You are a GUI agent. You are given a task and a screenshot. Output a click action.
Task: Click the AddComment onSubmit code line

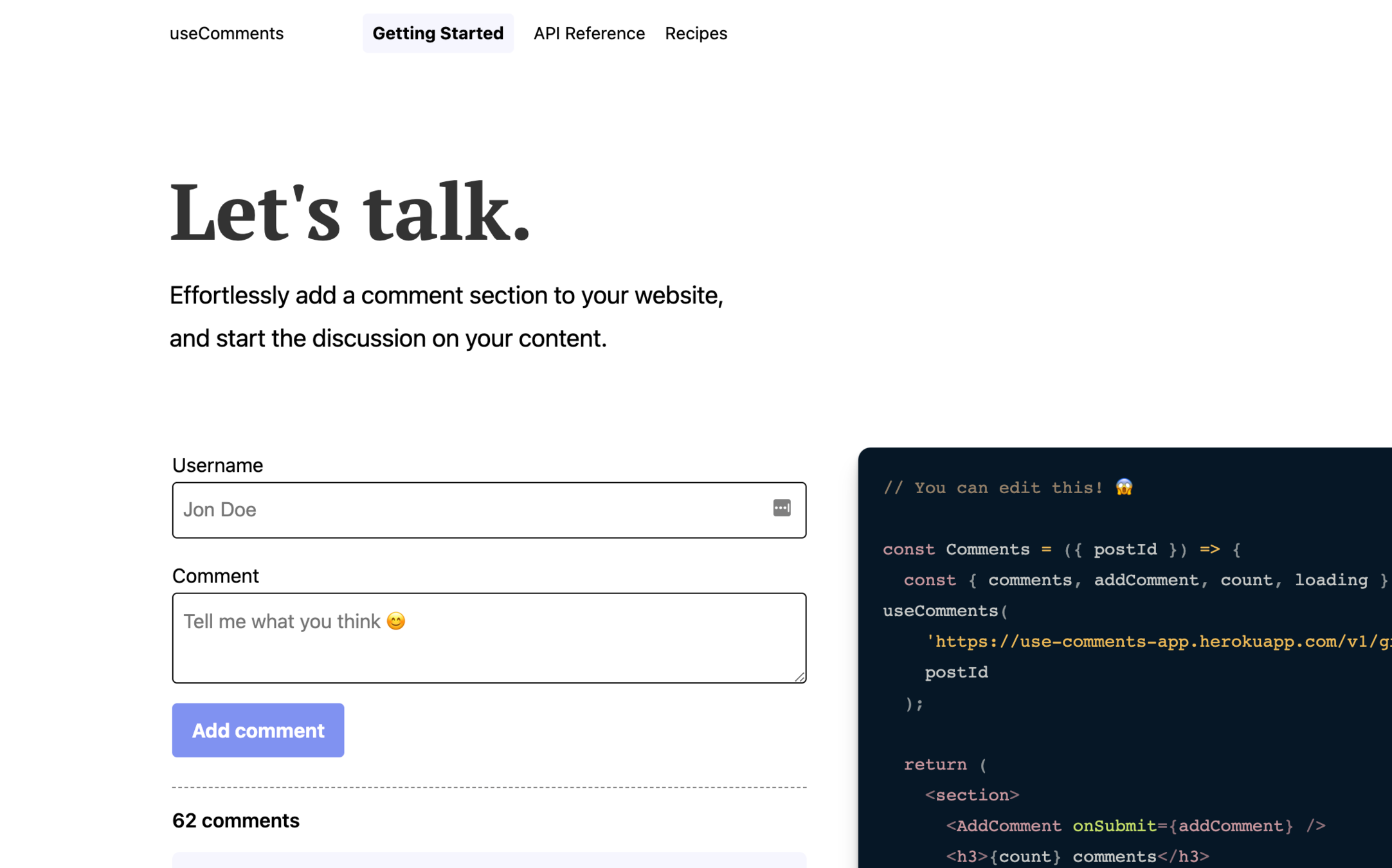coord(1135,826)
